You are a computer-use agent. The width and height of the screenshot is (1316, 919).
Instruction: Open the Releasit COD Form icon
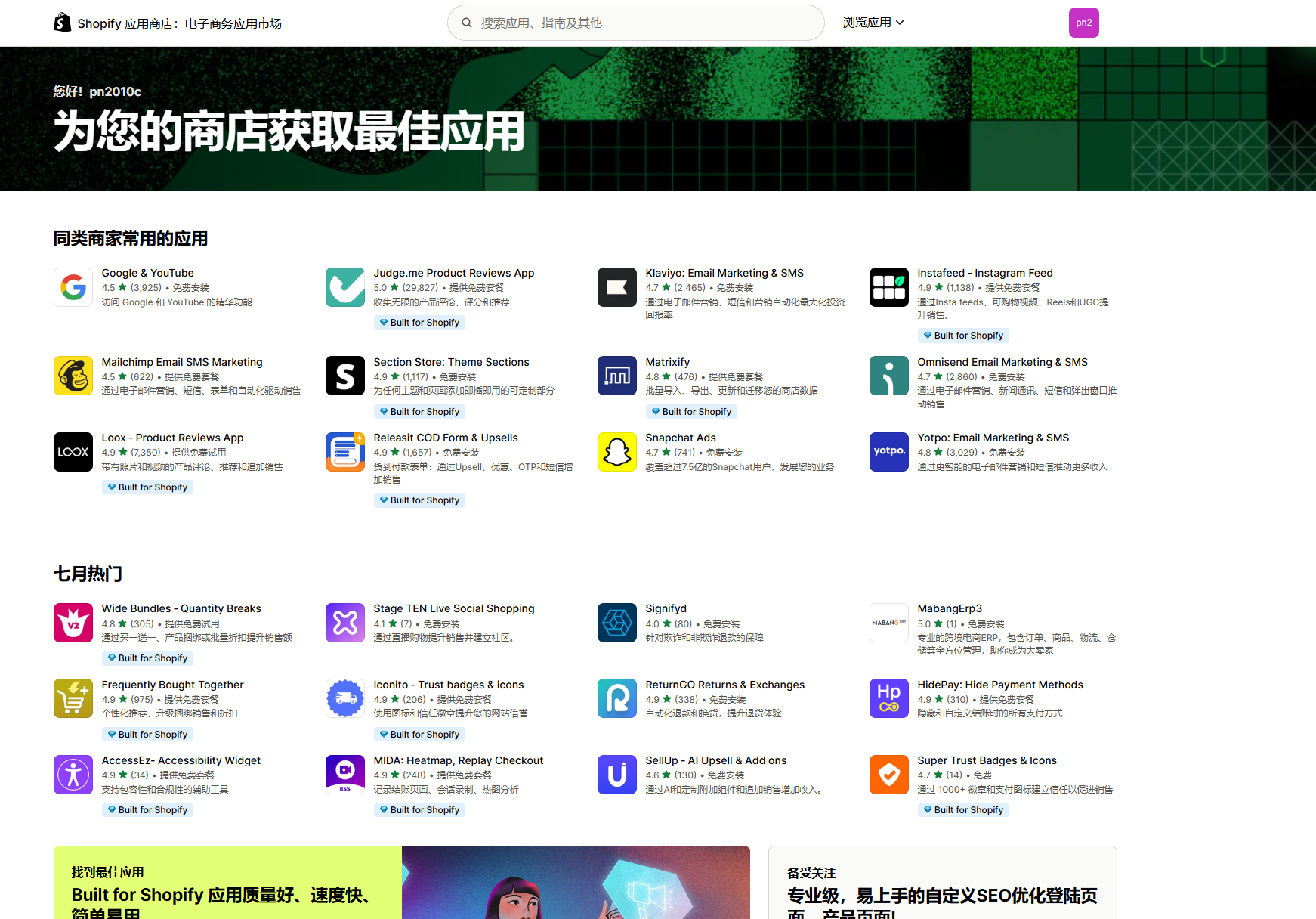(x=345, y=452)
